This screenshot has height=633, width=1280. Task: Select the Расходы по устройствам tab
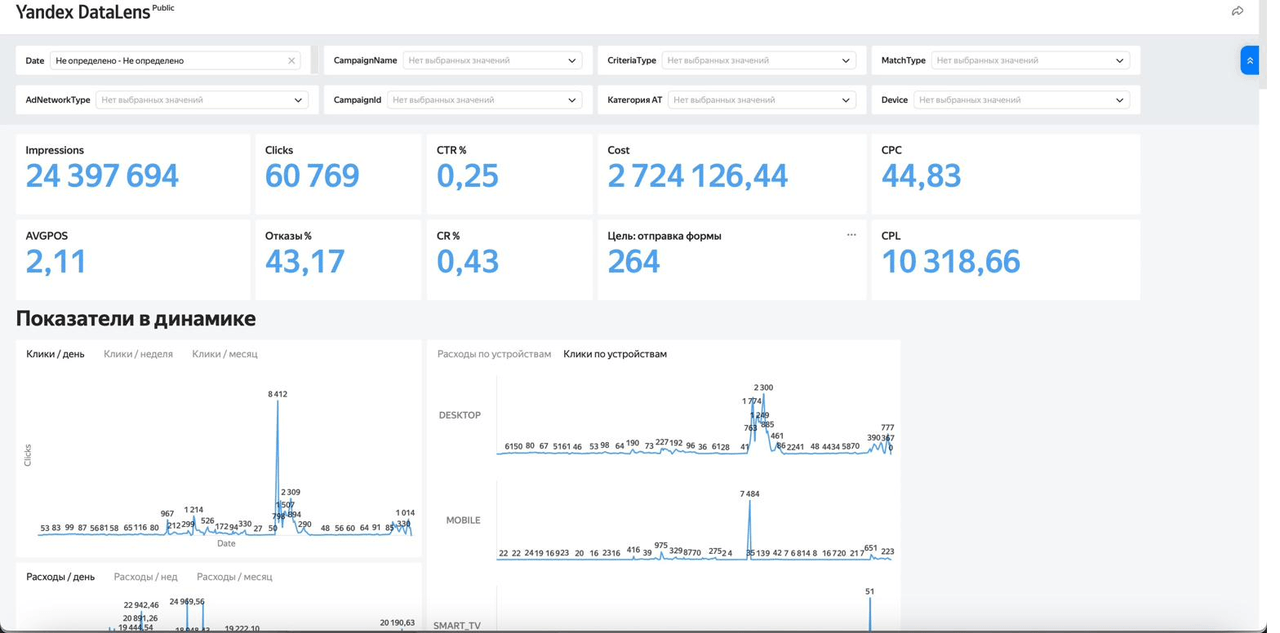[x=494, y=354]
